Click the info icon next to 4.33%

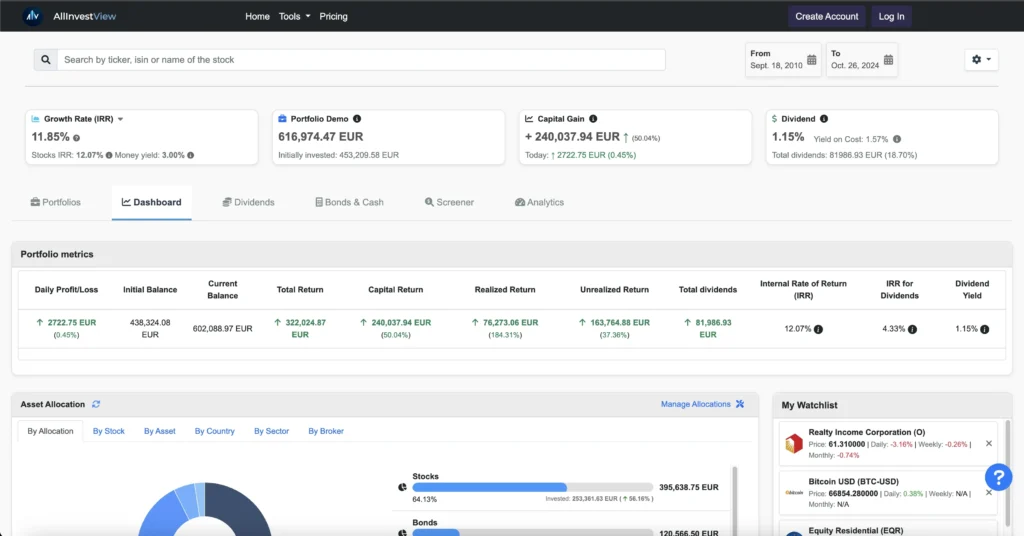coord(912,329)
